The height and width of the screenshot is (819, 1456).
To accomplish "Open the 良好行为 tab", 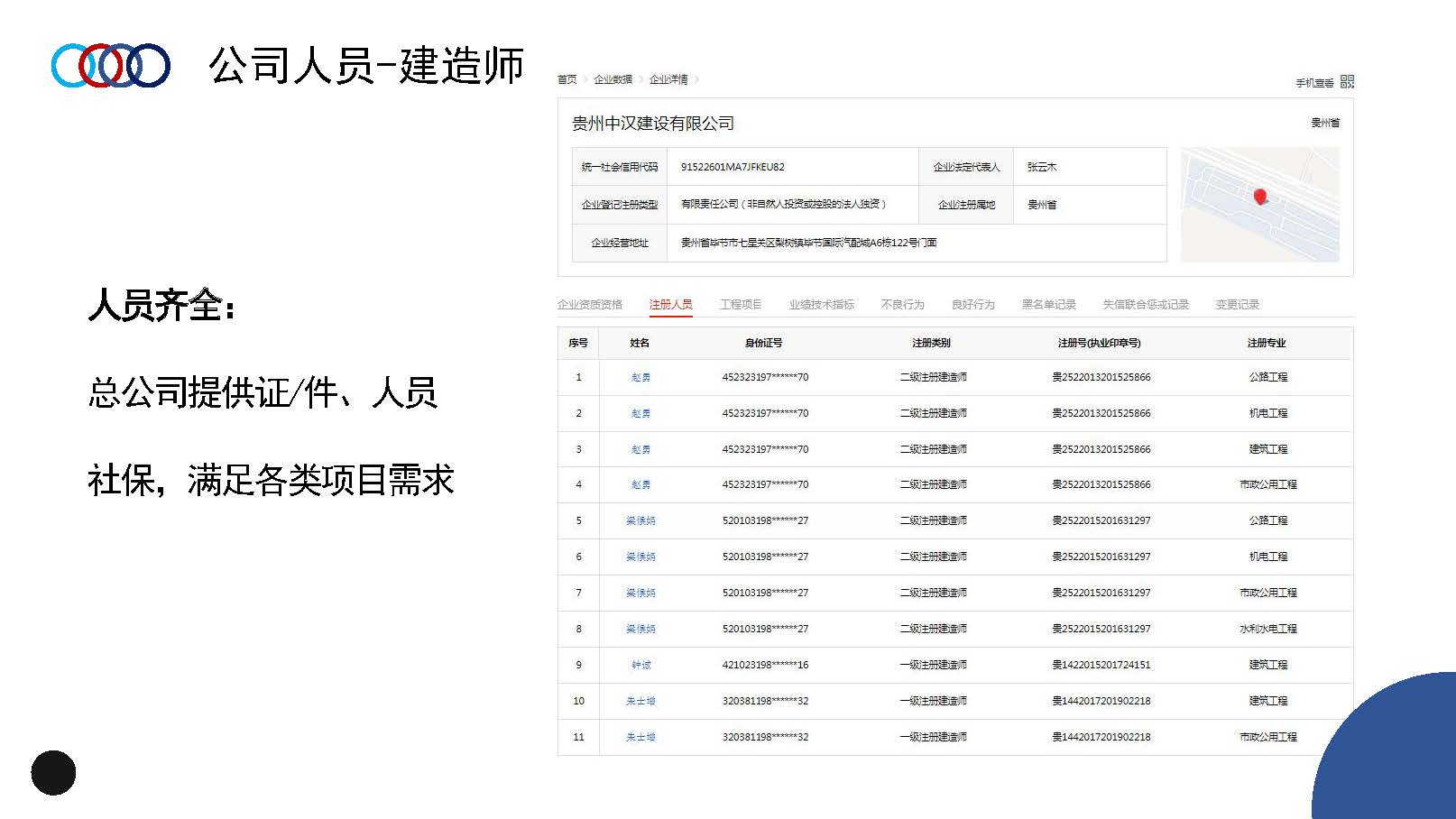I will 972,305.
